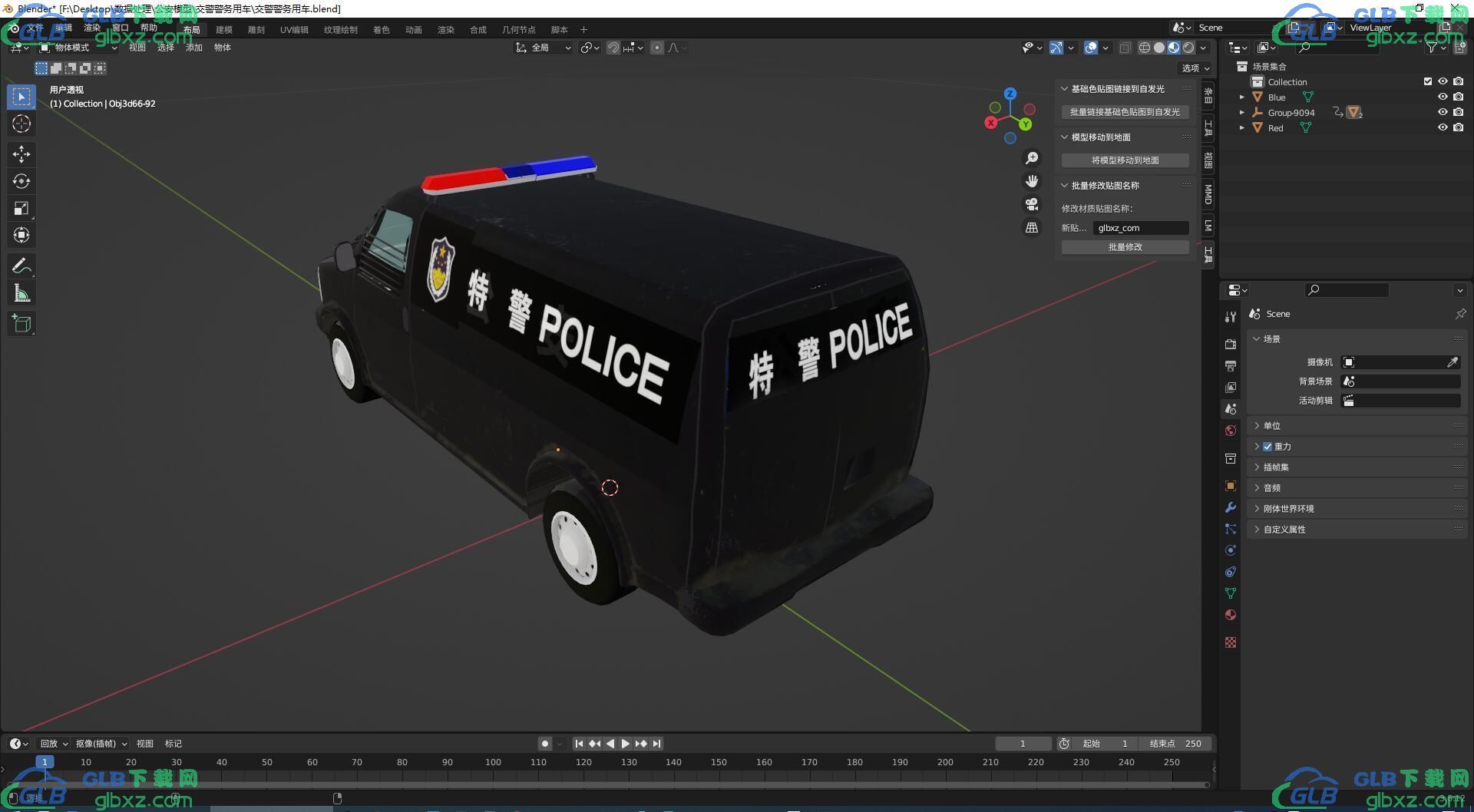
Task: Open the Render properties tab icon
Action: click(x=1231, y=344)
